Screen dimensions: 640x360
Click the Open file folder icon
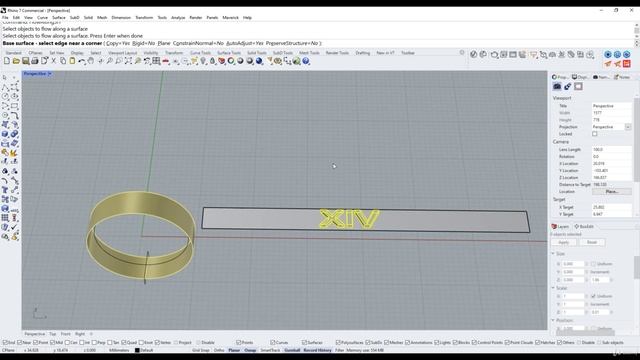[x=16, y=61]
